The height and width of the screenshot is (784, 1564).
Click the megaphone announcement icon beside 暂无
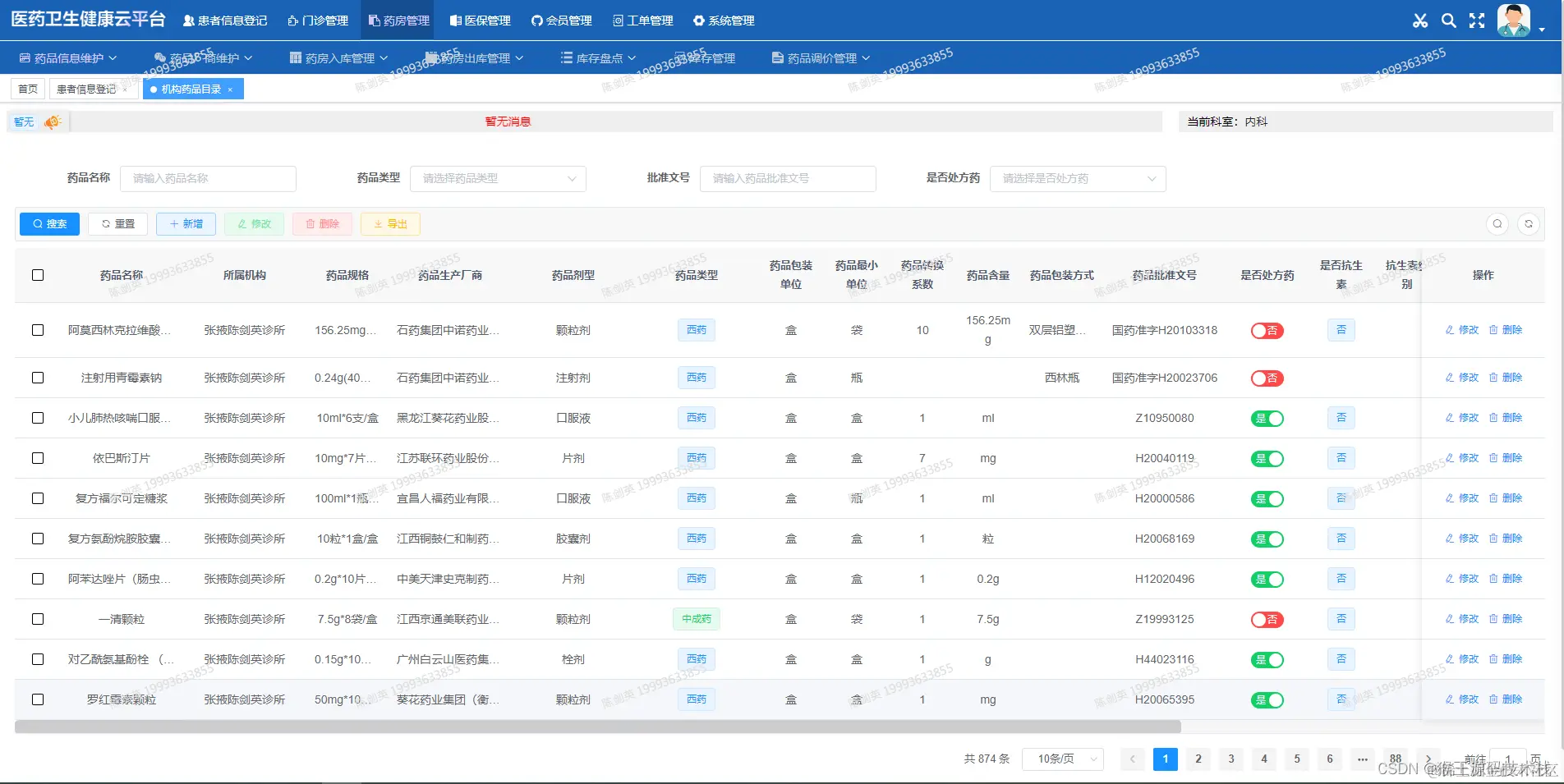(x=51, y=121)
